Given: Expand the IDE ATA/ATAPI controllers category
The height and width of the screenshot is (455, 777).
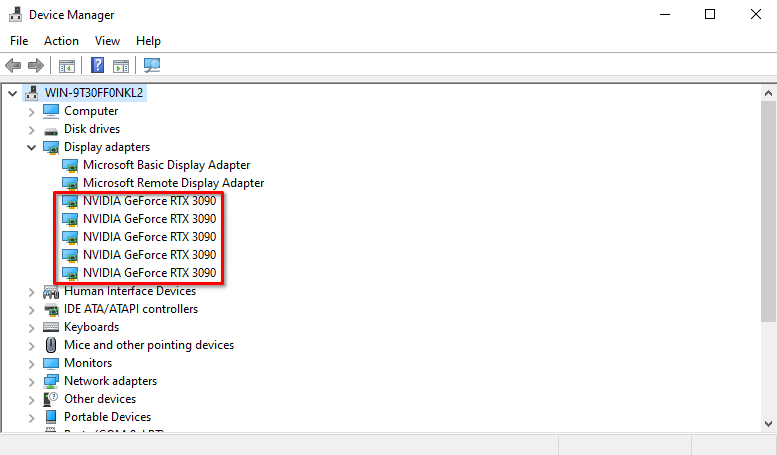Looking at the screenshot, I should 32,310.
